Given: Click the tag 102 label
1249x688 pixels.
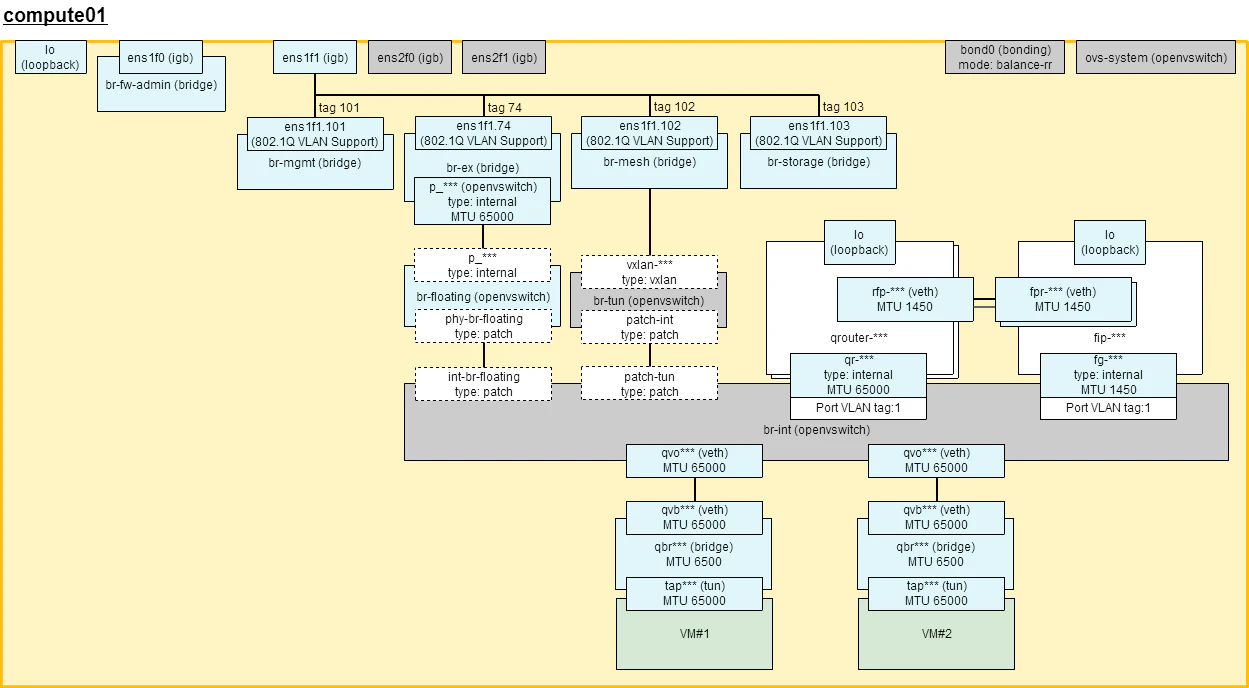Looking at the screenshot, I should tap(674, 107).
